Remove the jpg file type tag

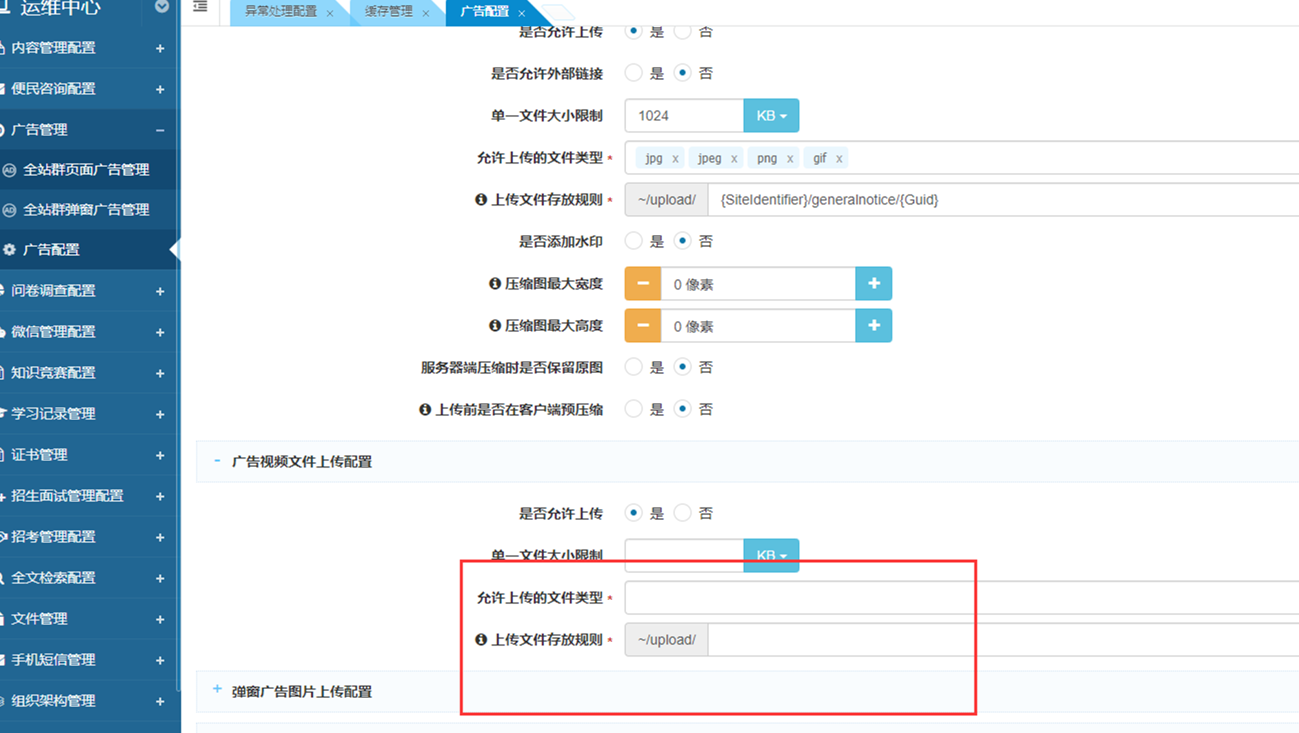tap(676, 159)
